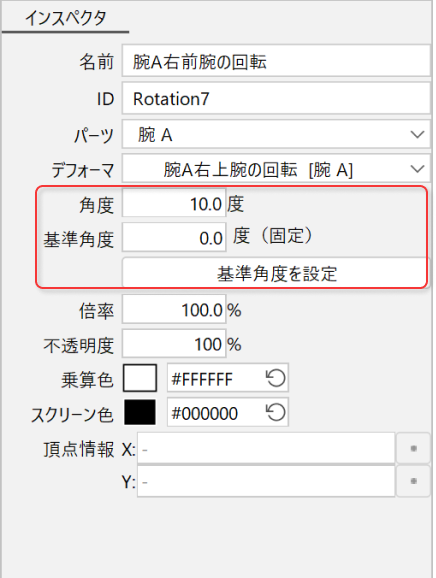The image size is (436, 578).
Task: Open the black スクリーン色 color swatch
Action: (140, 412)
